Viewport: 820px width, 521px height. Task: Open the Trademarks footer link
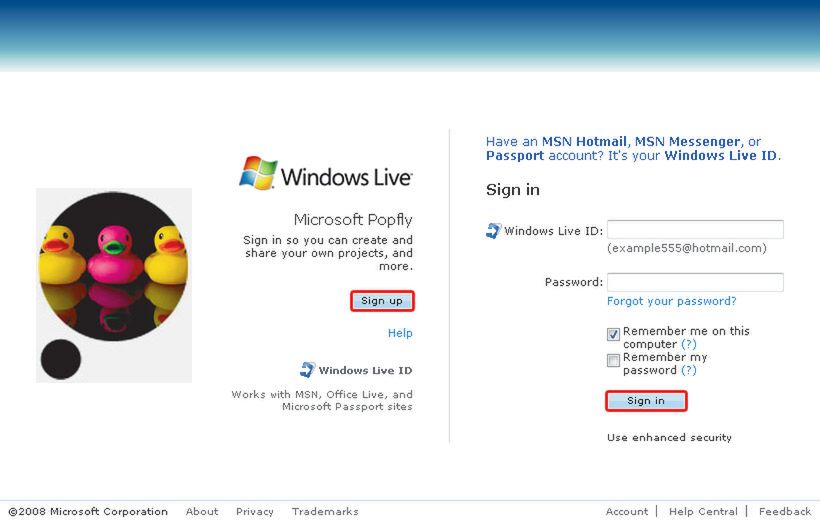point(325,511)
